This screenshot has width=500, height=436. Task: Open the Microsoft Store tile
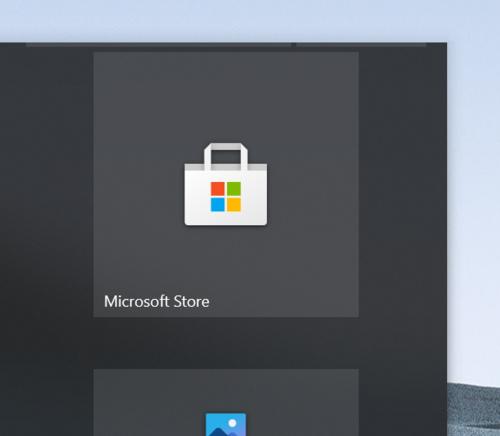click(226, 184)
